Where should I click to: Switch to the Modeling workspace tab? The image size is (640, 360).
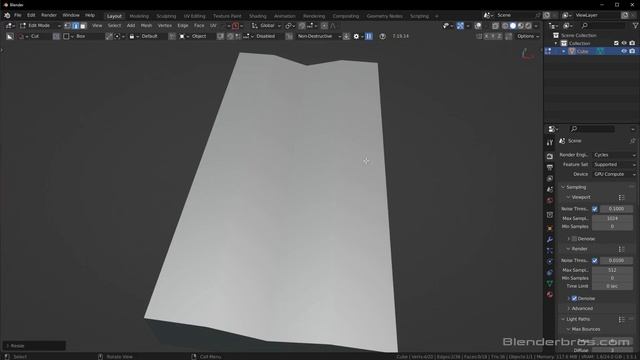tap(139, 16)
